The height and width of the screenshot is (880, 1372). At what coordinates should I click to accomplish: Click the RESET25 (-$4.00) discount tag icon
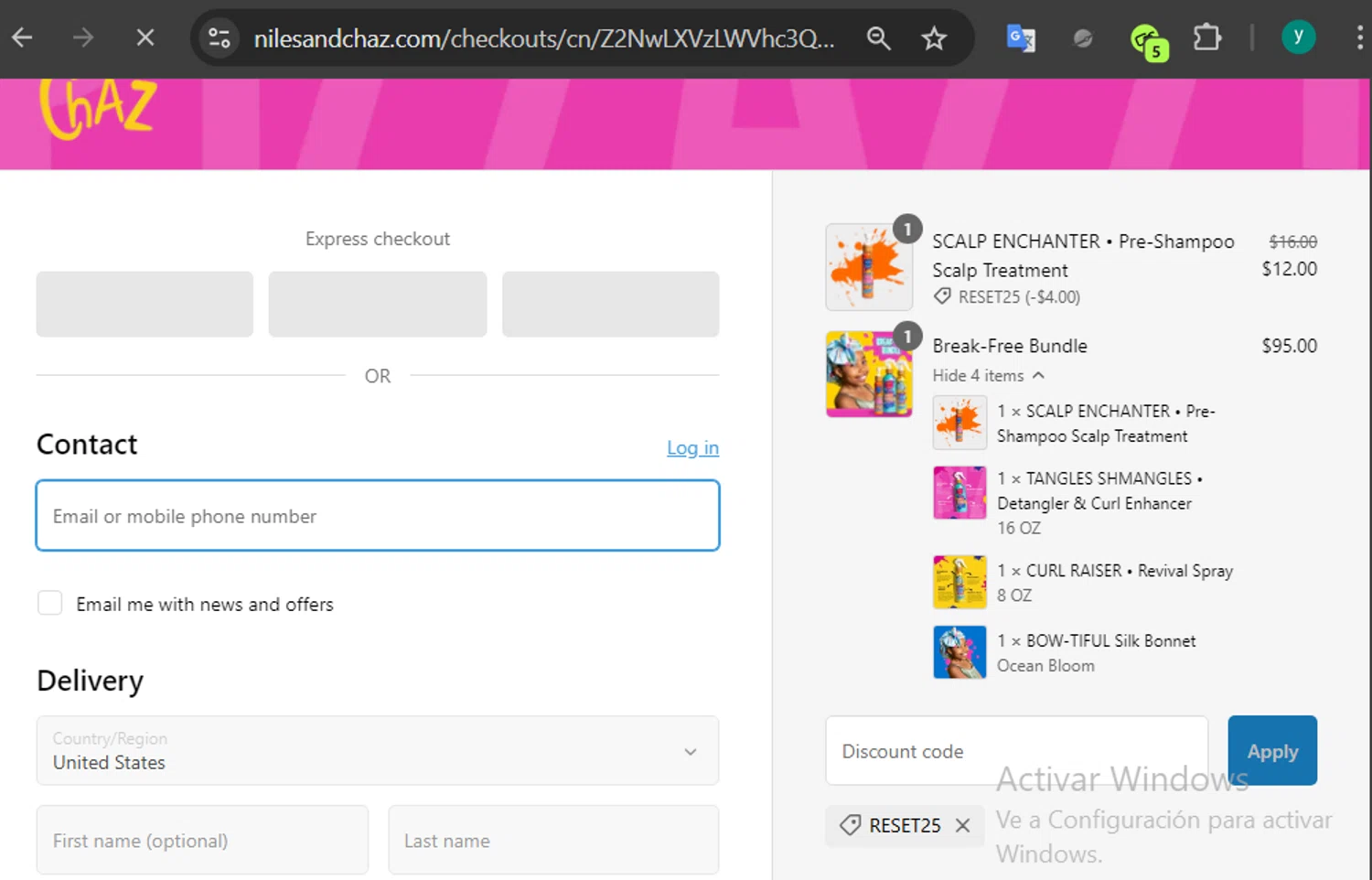[x=942, y=296]
